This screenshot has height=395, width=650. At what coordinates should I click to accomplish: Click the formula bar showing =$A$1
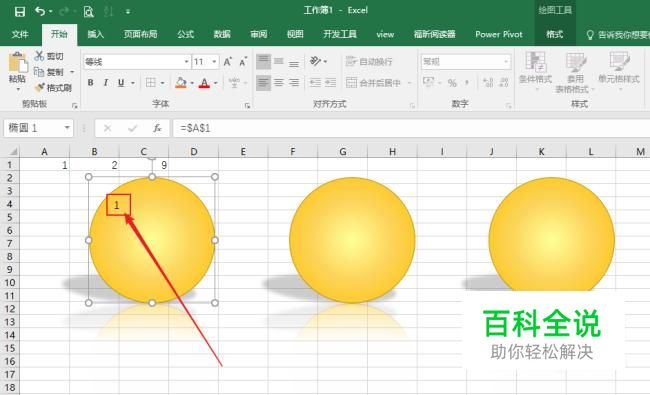click(410, 128)
